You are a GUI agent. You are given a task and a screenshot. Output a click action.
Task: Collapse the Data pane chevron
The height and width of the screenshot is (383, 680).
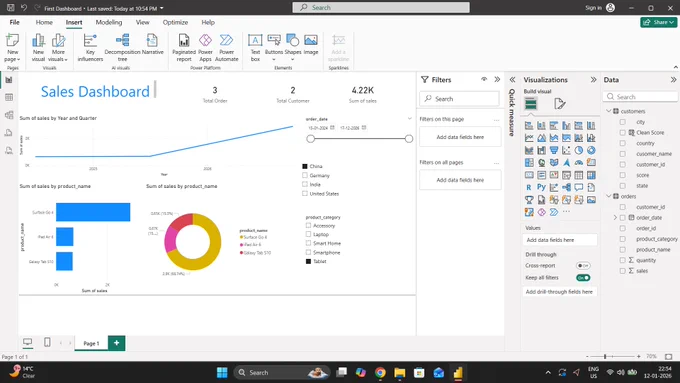click(x=673, y=80)
